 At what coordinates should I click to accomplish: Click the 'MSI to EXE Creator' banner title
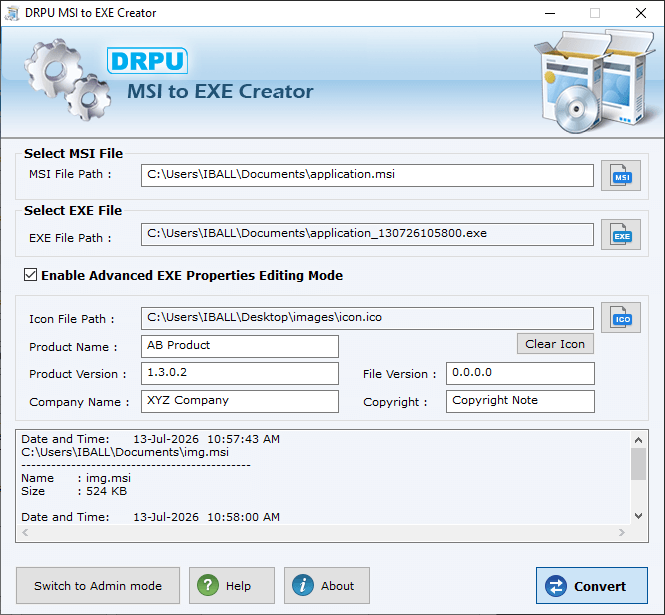pos(221,91)
